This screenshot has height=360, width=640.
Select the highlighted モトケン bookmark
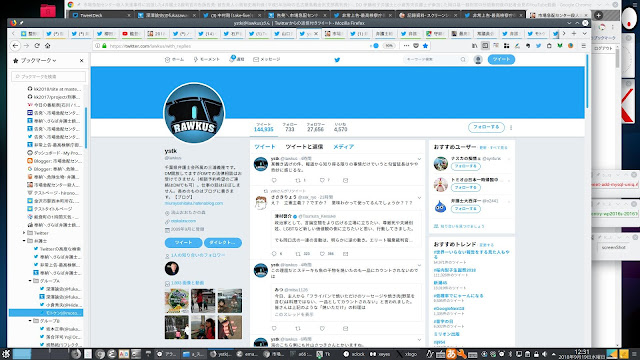point(46,313)
